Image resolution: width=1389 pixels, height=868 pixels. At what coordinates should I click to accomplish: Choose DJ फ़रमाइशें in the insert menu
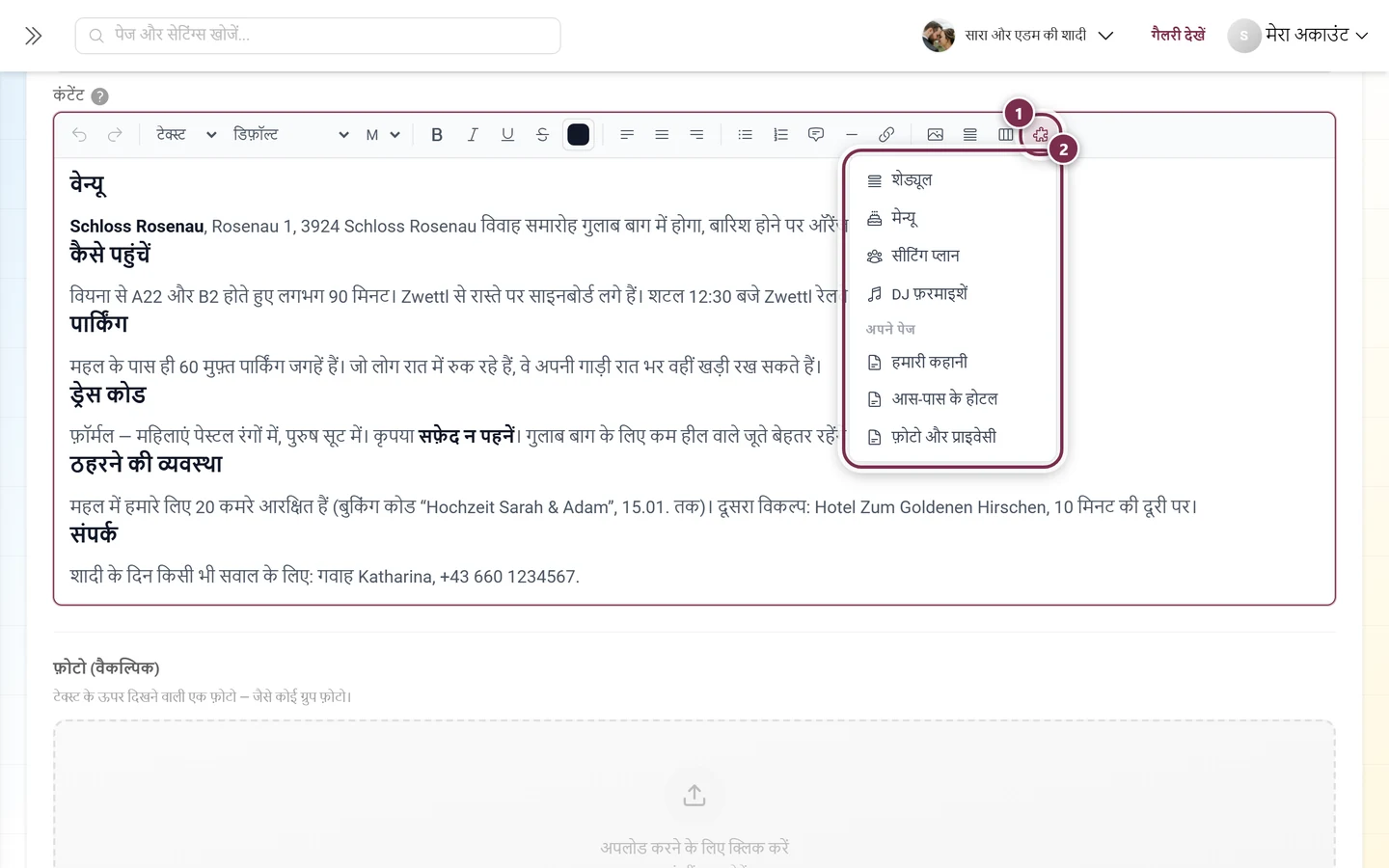(952, 293)
